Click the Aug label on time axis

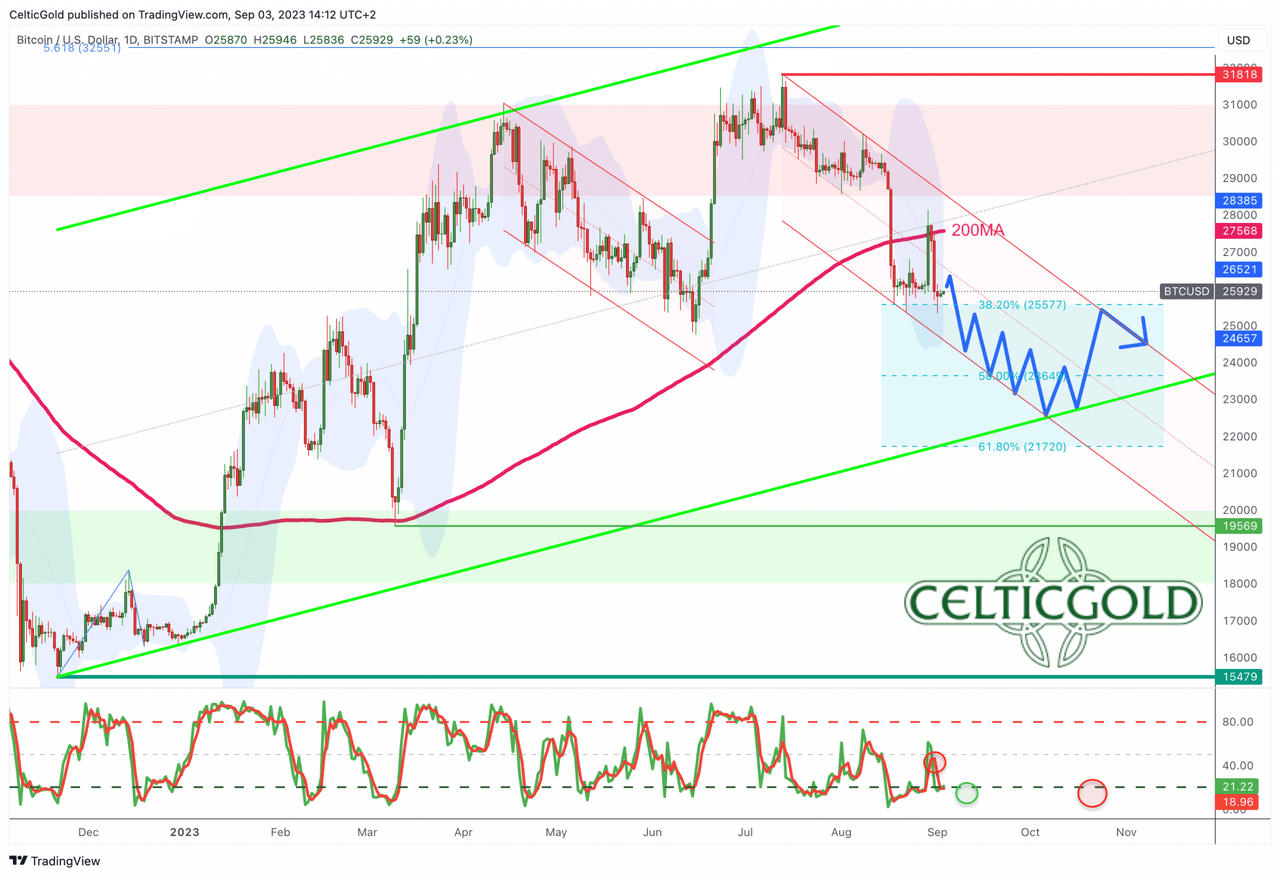(x=841, y=832)
